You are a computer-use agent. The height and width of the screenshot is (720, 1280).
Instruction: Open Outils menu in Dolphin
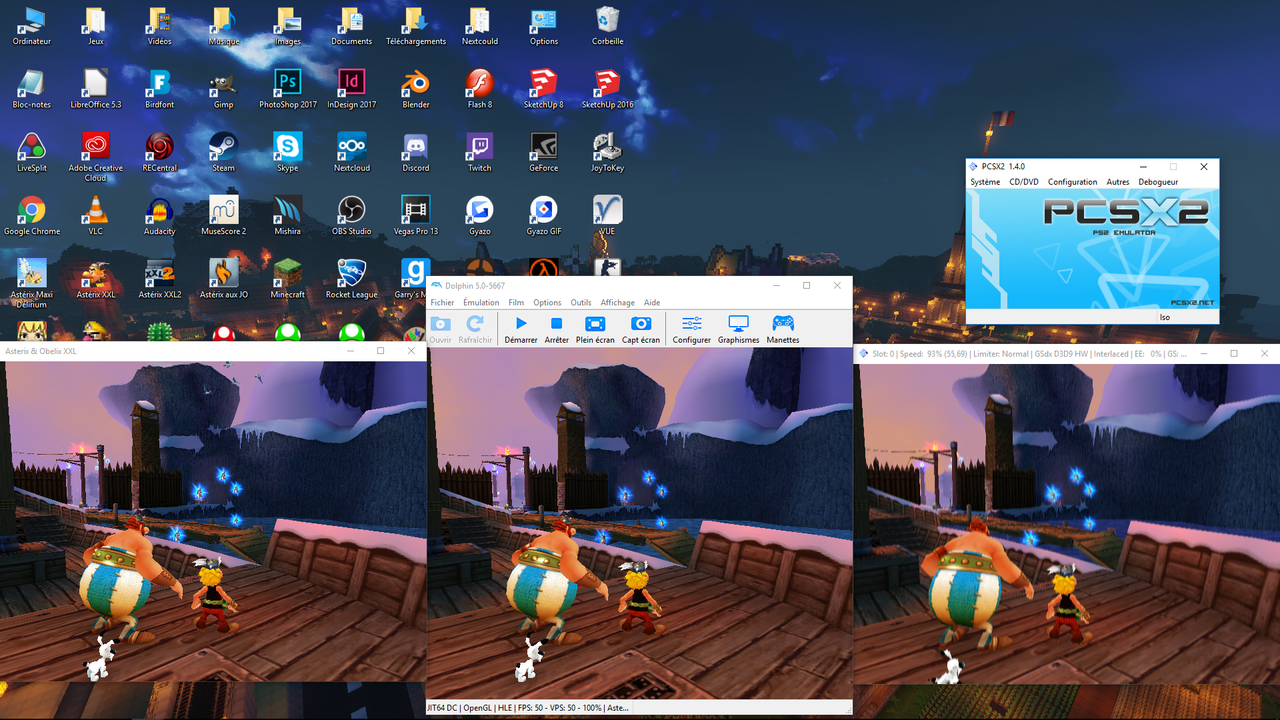point(581,303)
